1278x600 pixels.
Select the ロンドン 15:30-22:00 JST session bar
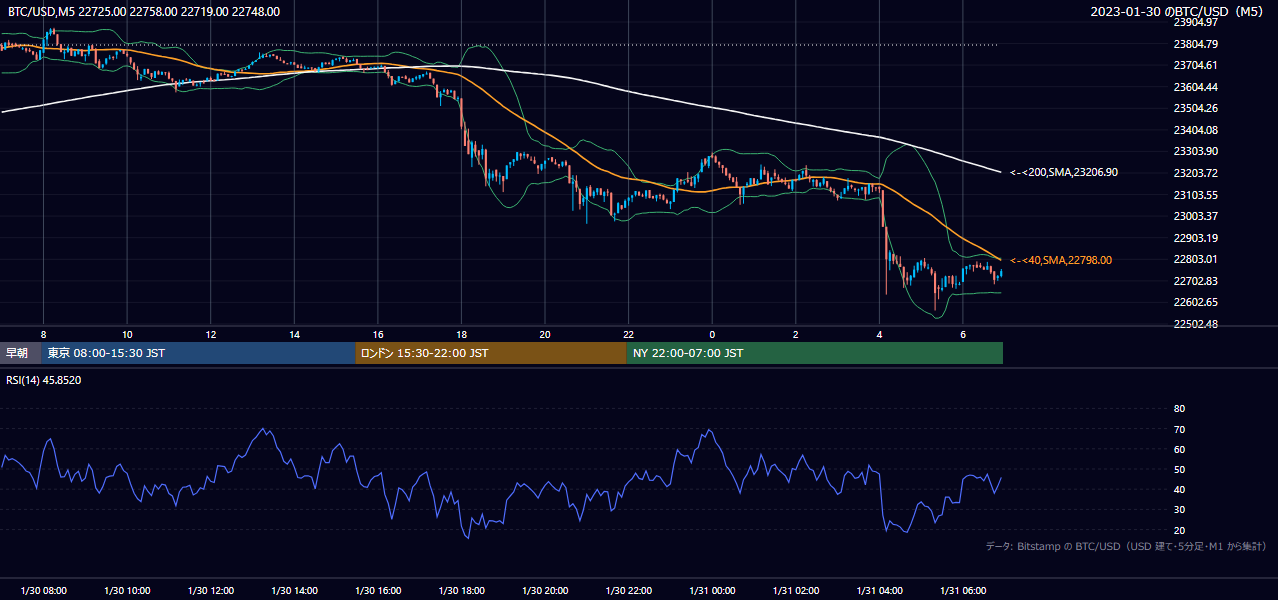(x=490, y=353)
